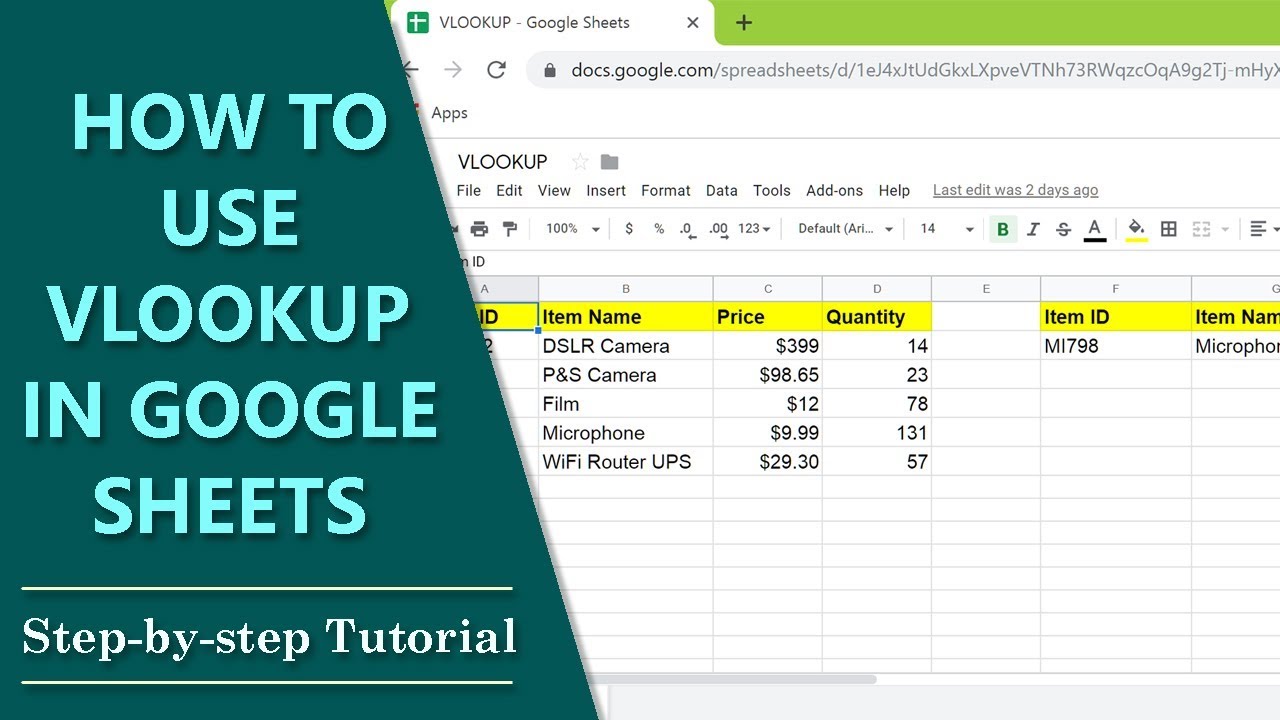The width and height of the screenshot is (1280, 720).
Task: Open the text color picker
Action: pyautogui.click(x=1095, y=229)
